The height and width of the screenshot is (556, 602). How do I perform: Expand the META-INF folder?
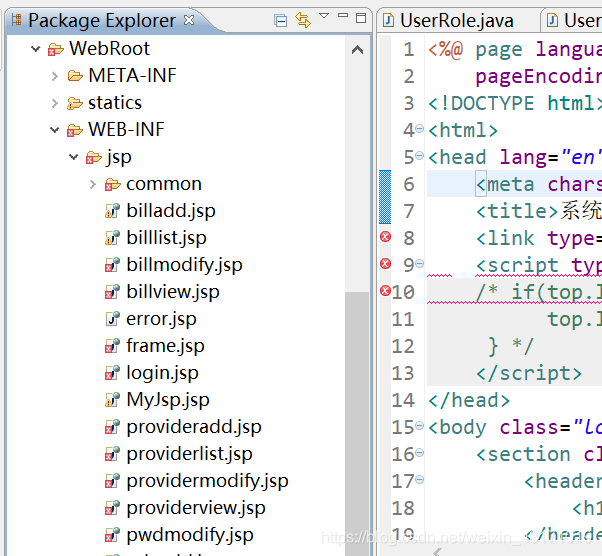(55, 76)
